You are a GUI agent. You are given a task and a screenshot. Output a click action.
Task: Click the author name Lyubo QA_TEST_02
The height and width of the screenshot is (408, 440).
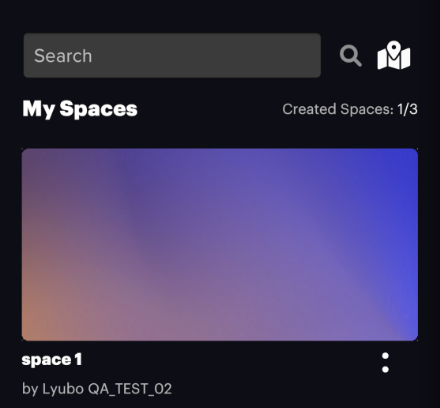click(107, 389)
